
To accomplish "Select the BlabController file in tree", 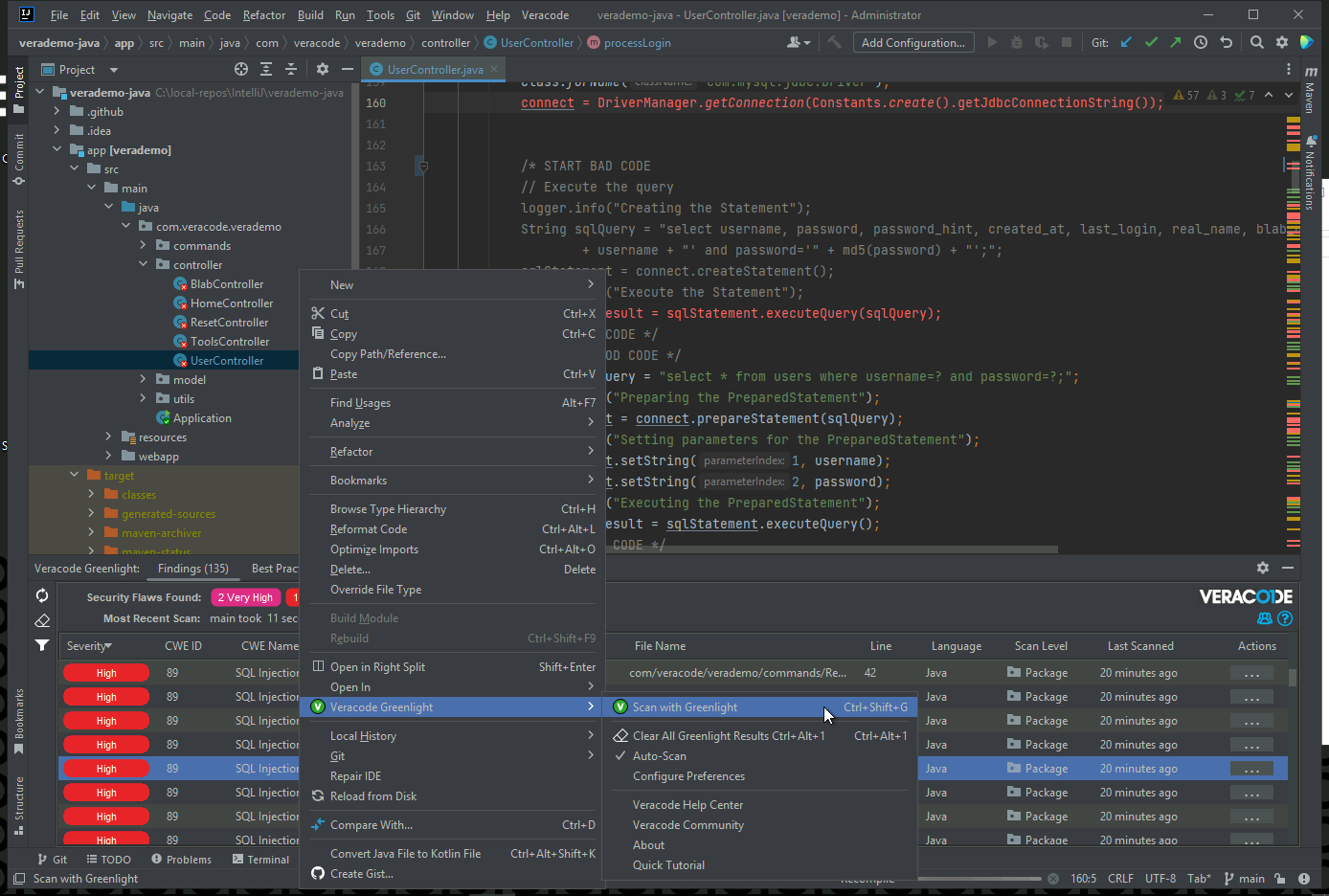I will [226, 283].
